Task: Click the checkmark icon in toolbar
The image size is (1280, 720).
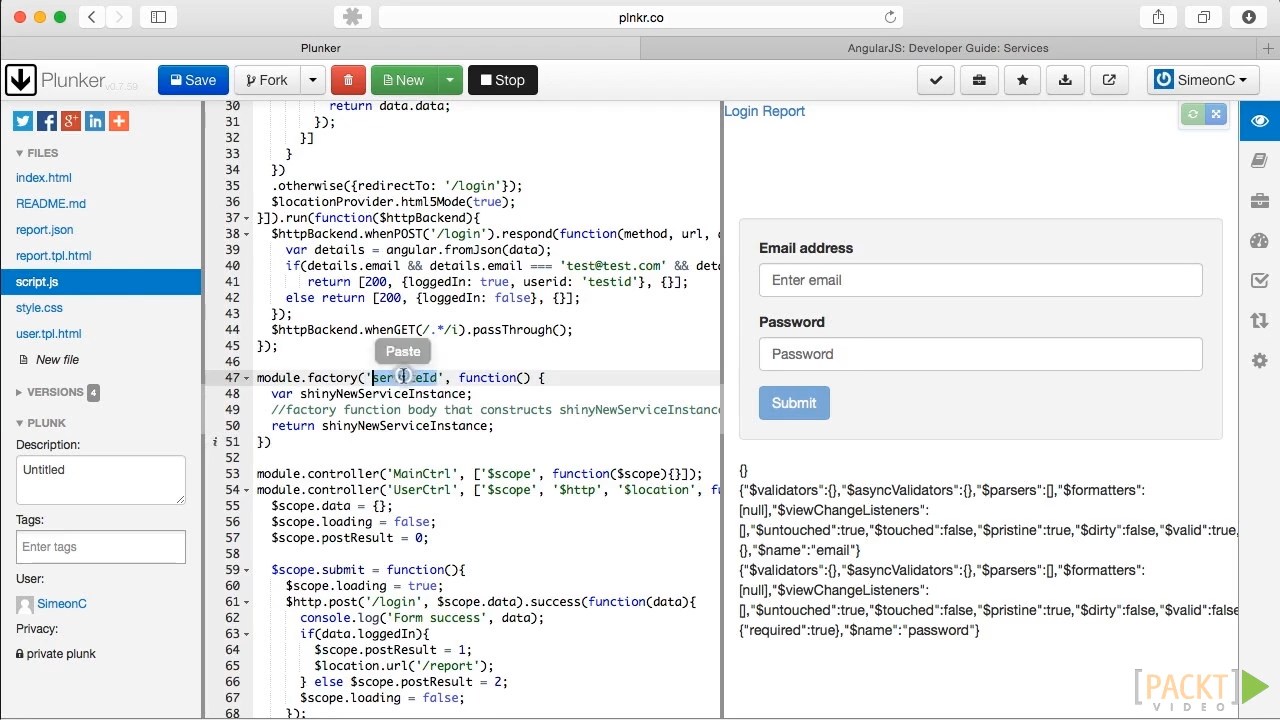Action: 936,80
